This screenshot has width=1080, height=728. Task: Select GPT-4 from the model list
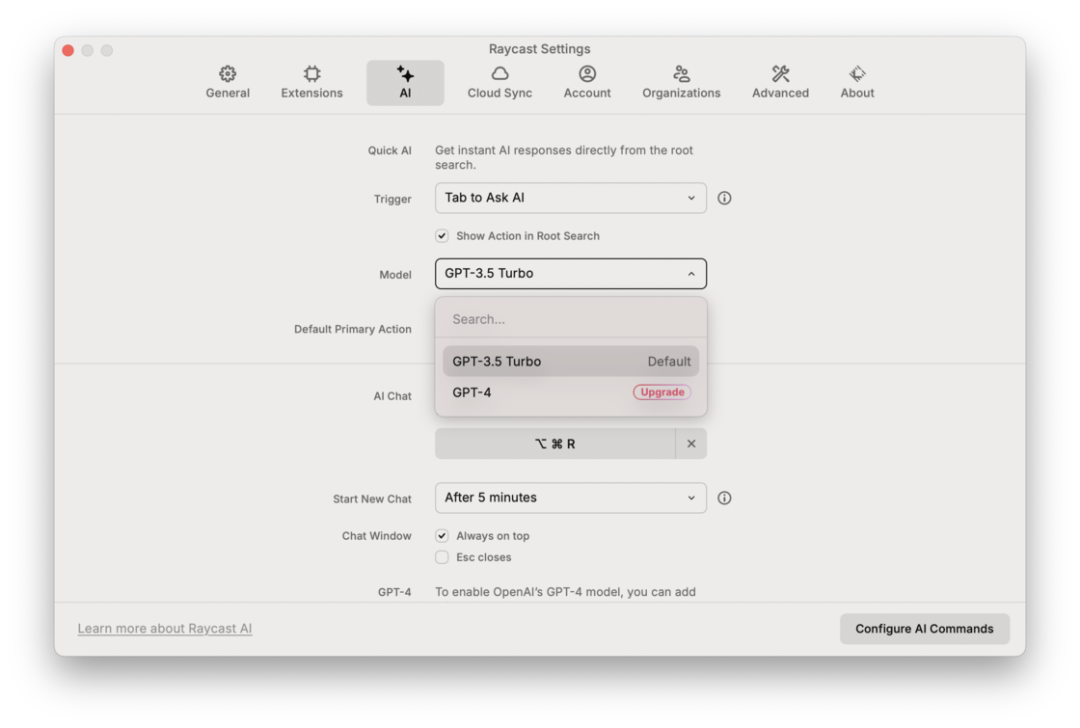570,393
